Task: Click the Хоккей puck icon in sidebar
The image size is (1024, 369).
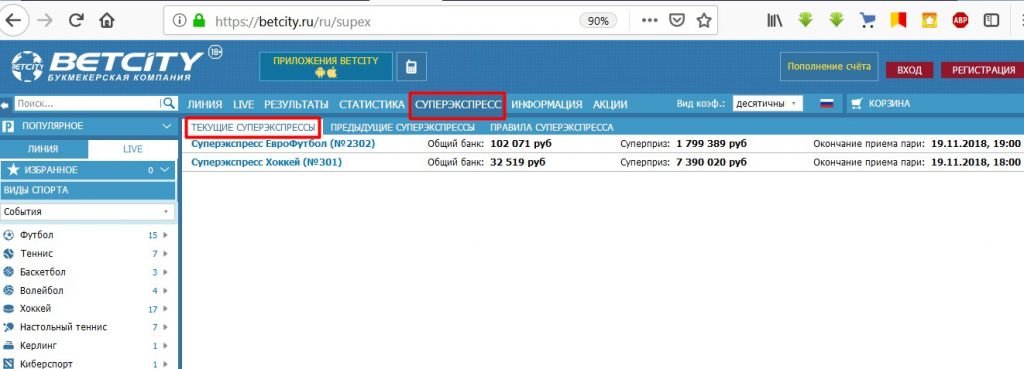Action: [x=8, y=309]
